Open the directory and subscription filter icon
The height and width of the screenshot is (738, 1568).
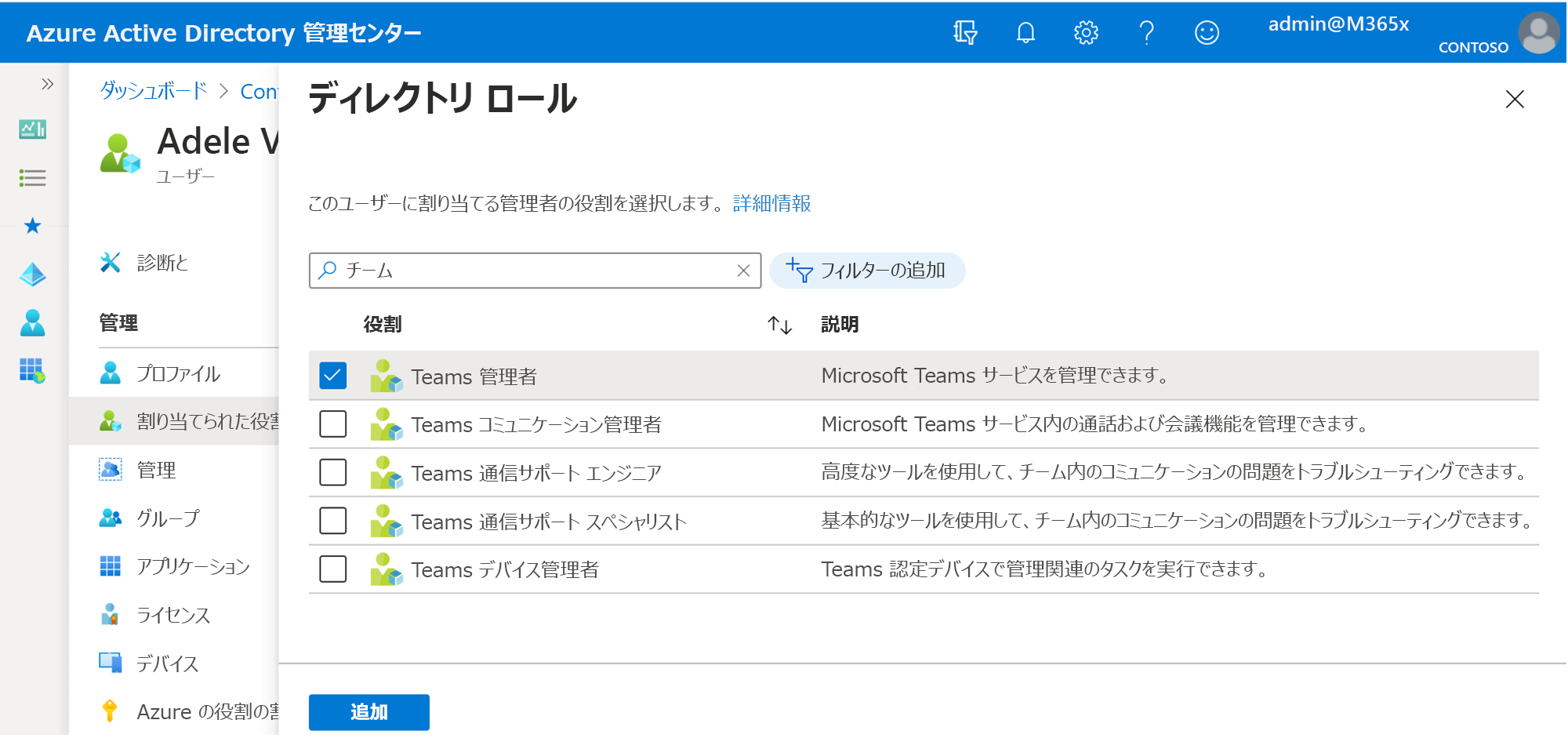click(965, 33)
